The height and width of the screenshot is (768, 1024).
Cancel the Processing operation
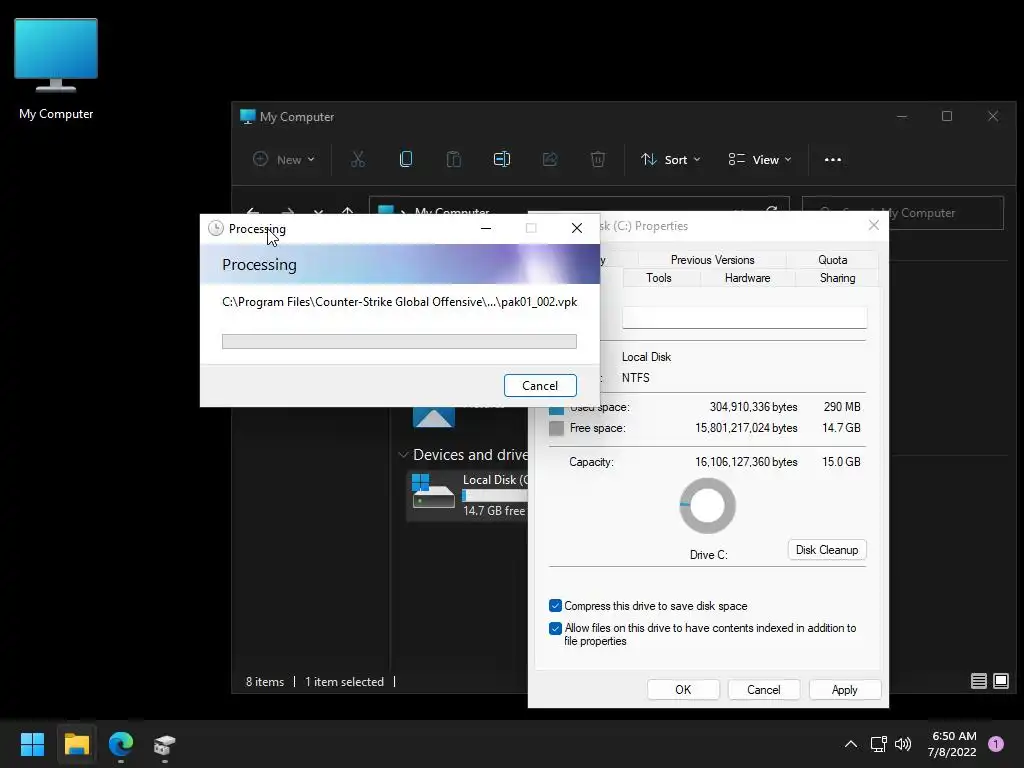pyautogui.click(x=540, y=385)
